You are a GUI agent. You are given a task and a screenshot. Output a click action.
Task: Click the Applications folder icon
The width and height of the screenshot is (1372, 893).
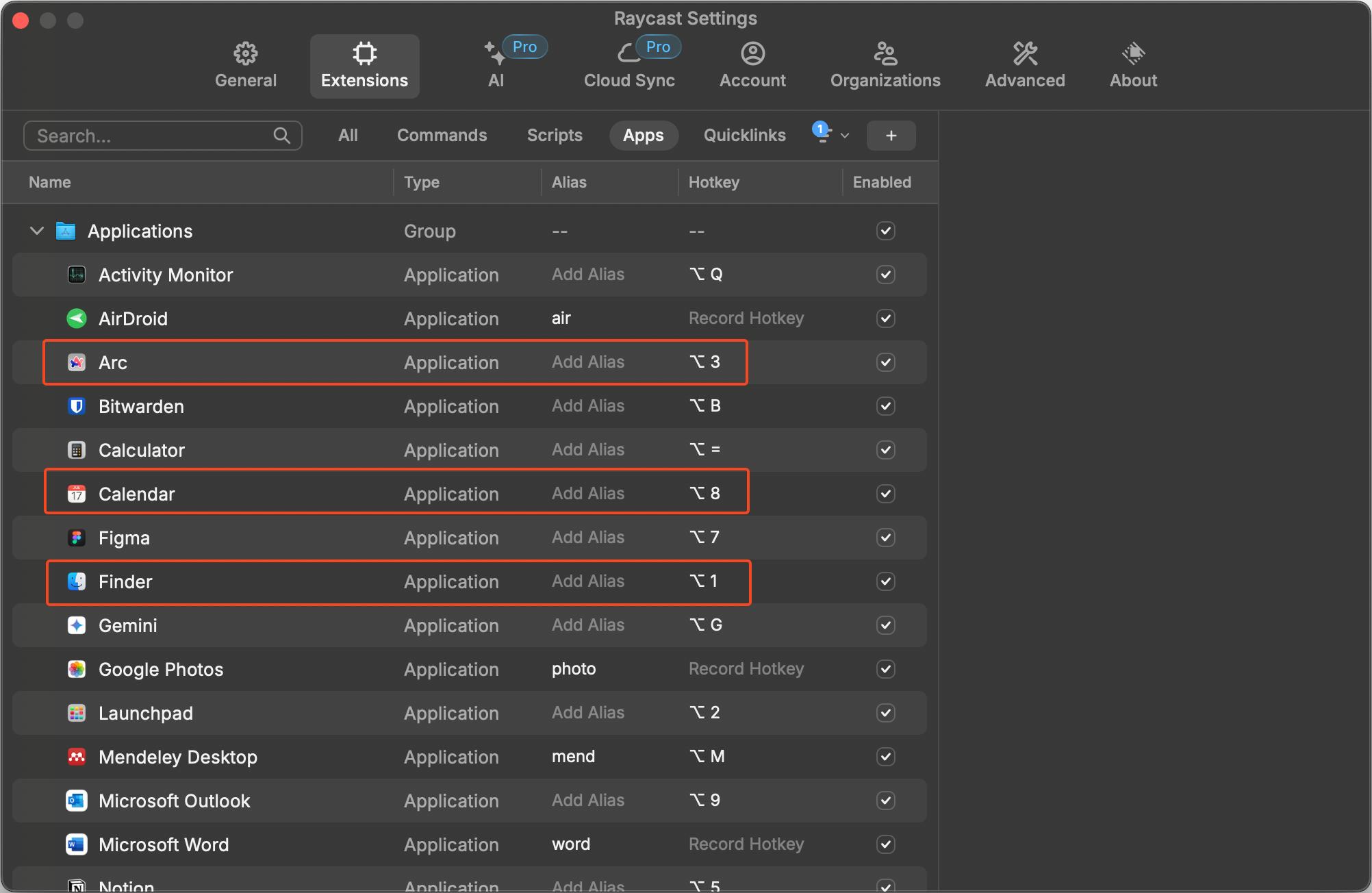point(66,231)
